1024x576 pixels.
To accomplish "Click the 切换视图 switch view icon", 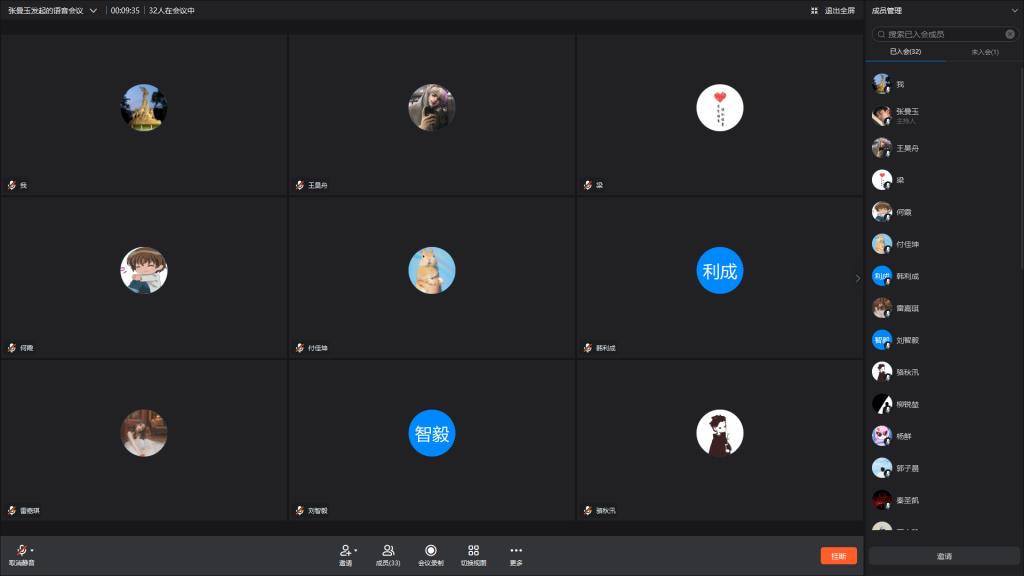I will tap(474, 550).
